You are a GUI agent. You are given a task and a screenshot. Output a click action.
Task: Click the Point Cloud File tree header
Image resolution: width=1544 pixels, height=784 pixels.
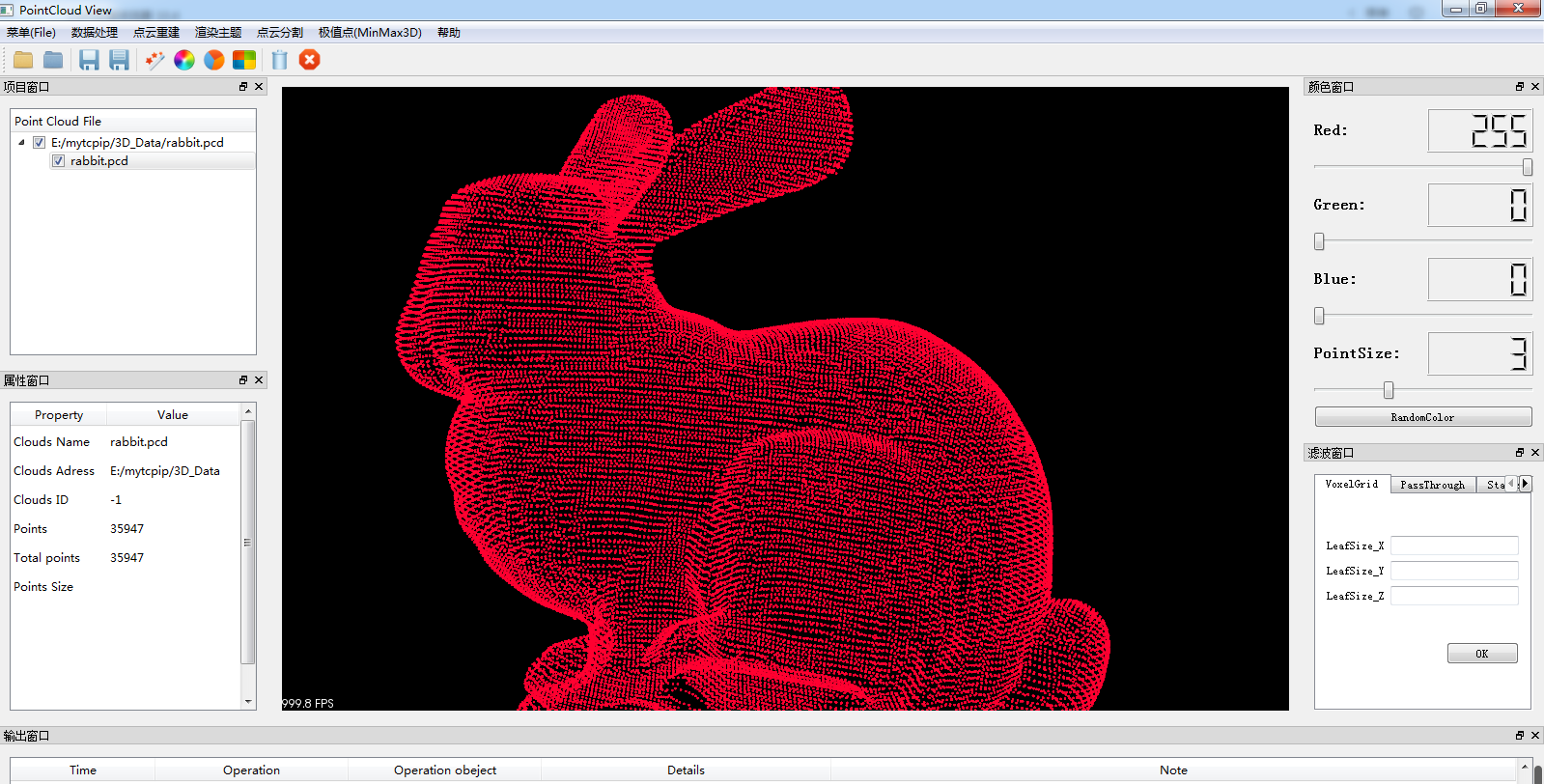pyautogui.click(x=133, y=122)
